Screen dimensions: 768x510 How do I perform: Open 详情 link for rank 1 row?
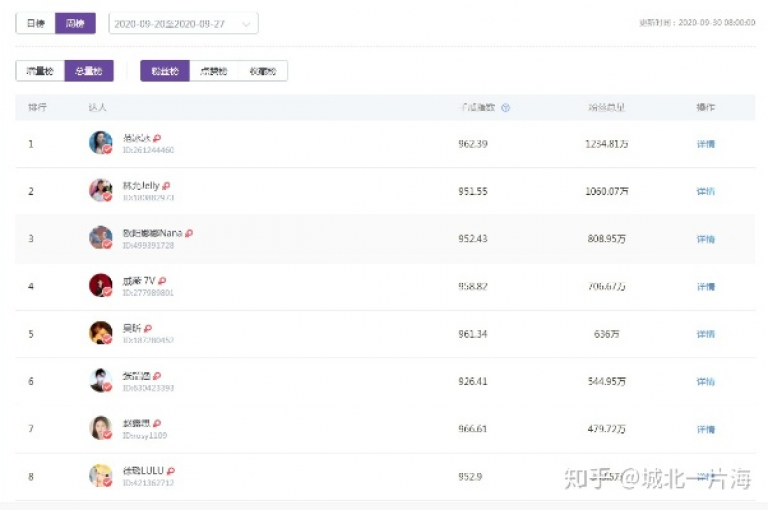tap(706, 144)
